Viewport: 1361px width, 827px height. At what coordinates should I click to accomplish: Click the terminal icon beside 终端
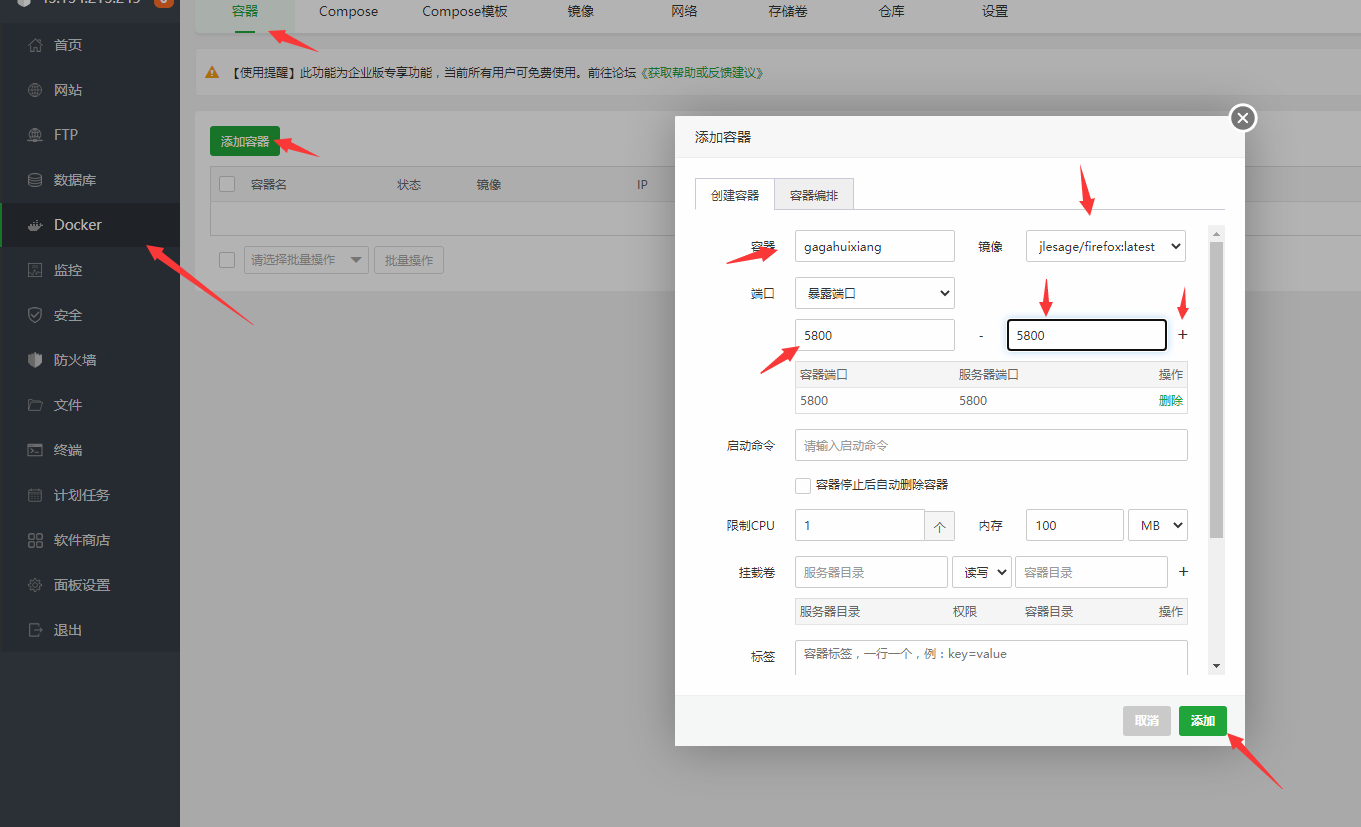click(36, 450)
